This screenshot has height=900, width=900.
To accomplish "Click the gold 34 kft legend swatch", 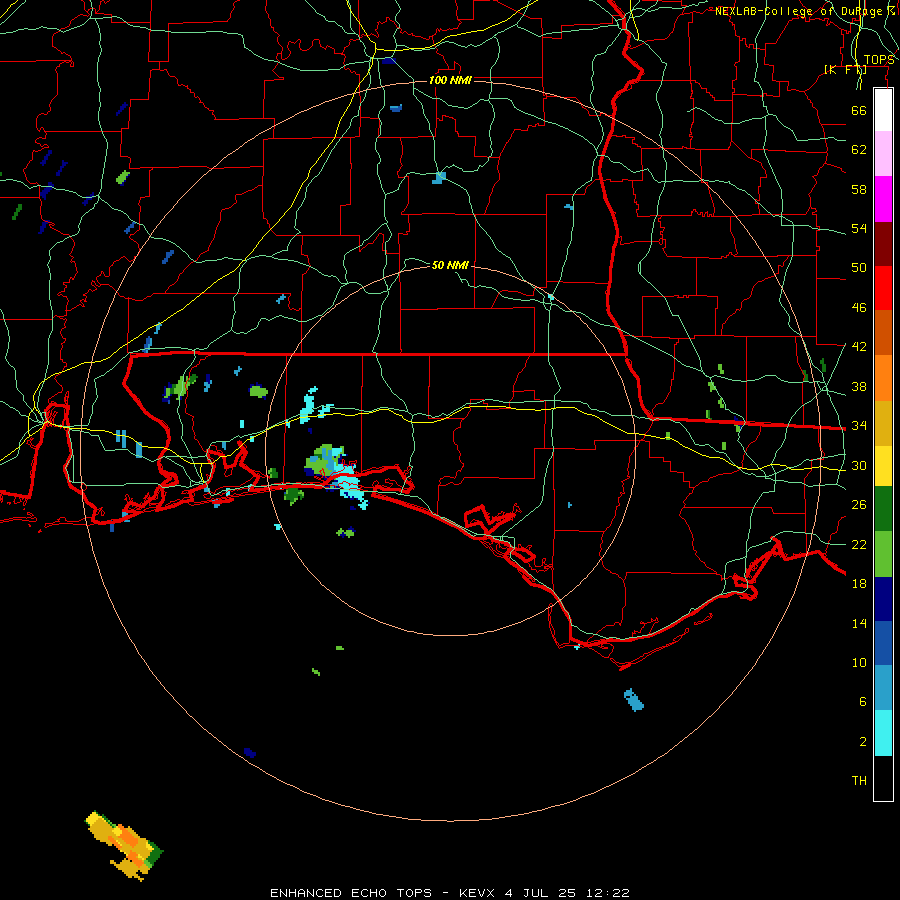I will (x=883, y=423).
